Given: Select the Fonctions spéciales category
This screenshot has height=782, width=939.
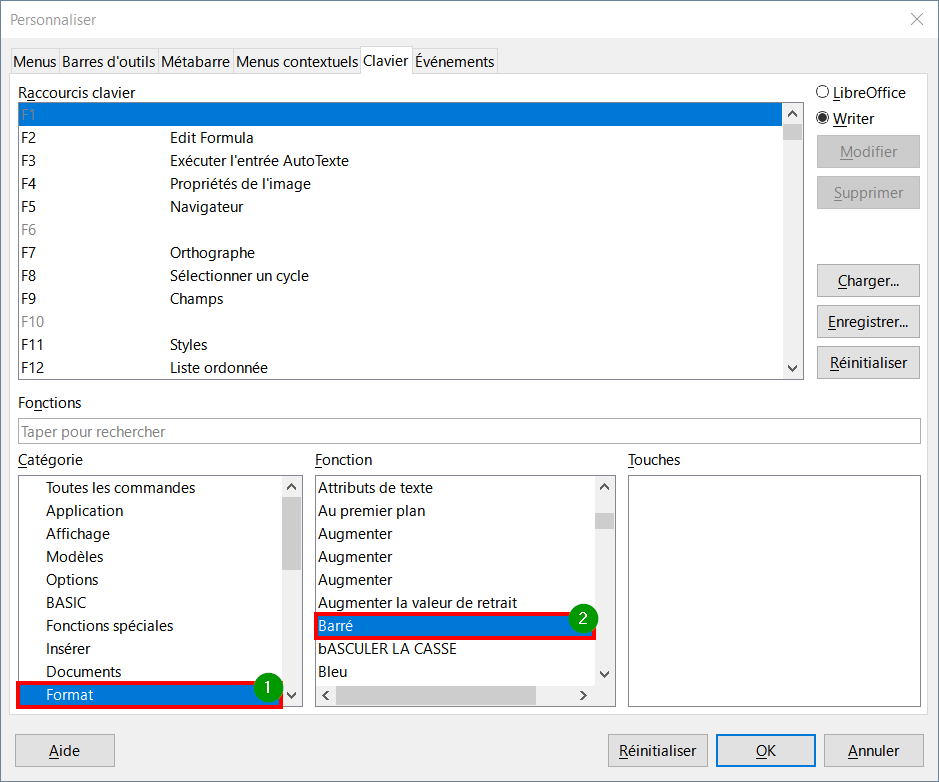Looking at the screenshot, I should [x=150, y=626].
